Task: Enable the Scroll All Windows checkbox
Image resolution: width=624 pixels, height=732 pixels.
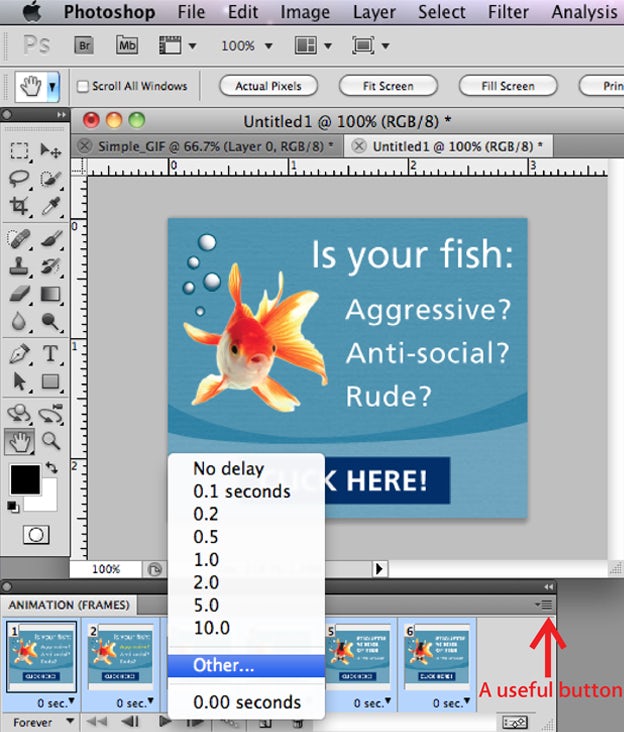Action: [84, 86]
